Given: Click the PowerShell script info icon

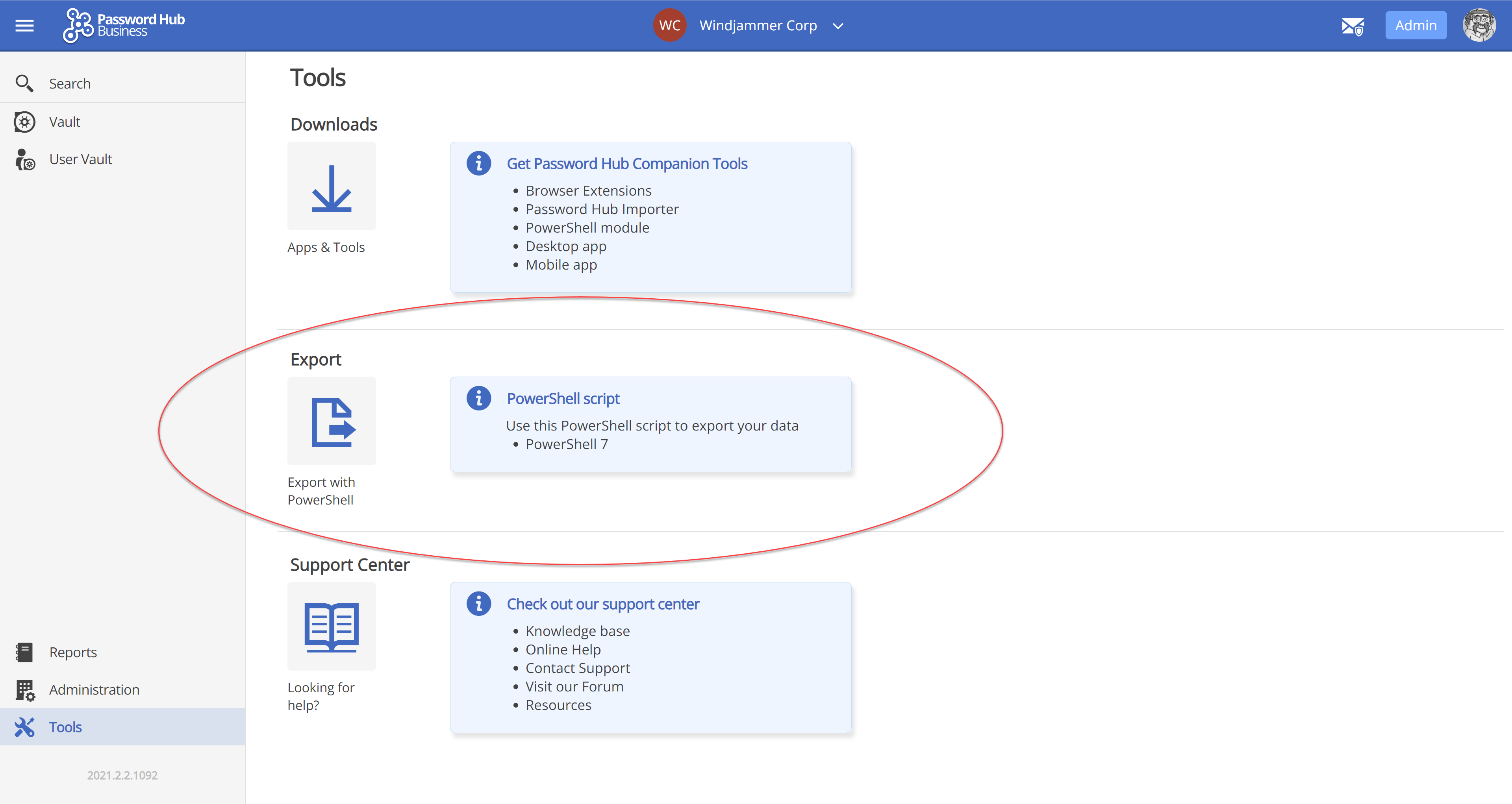Looking at the screenshot, I should (478, 399).
